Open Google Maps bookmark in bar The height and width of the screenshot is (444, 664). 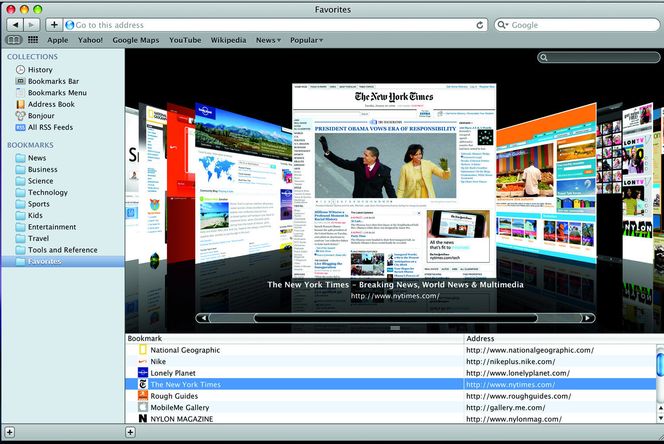tap(136, 40)
